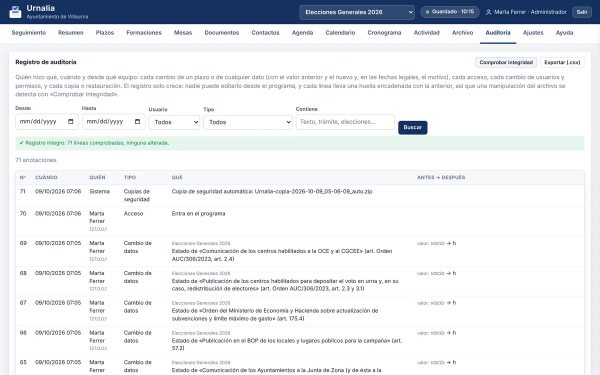Open the Ayuda tab

564,33
